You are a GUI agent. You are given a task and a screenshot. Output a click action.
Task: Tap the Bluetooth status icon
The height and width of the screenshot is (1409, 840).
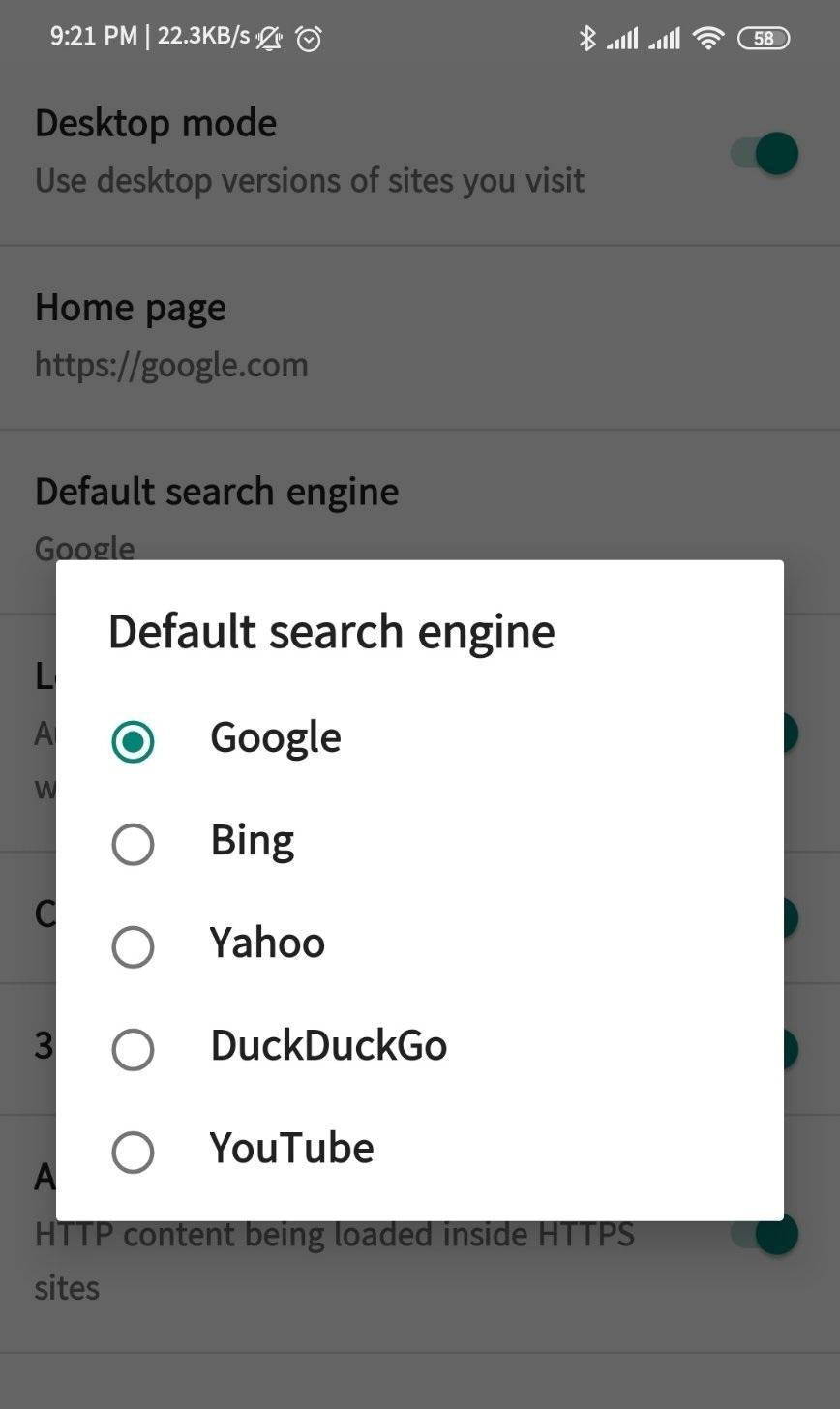(585, 38)
